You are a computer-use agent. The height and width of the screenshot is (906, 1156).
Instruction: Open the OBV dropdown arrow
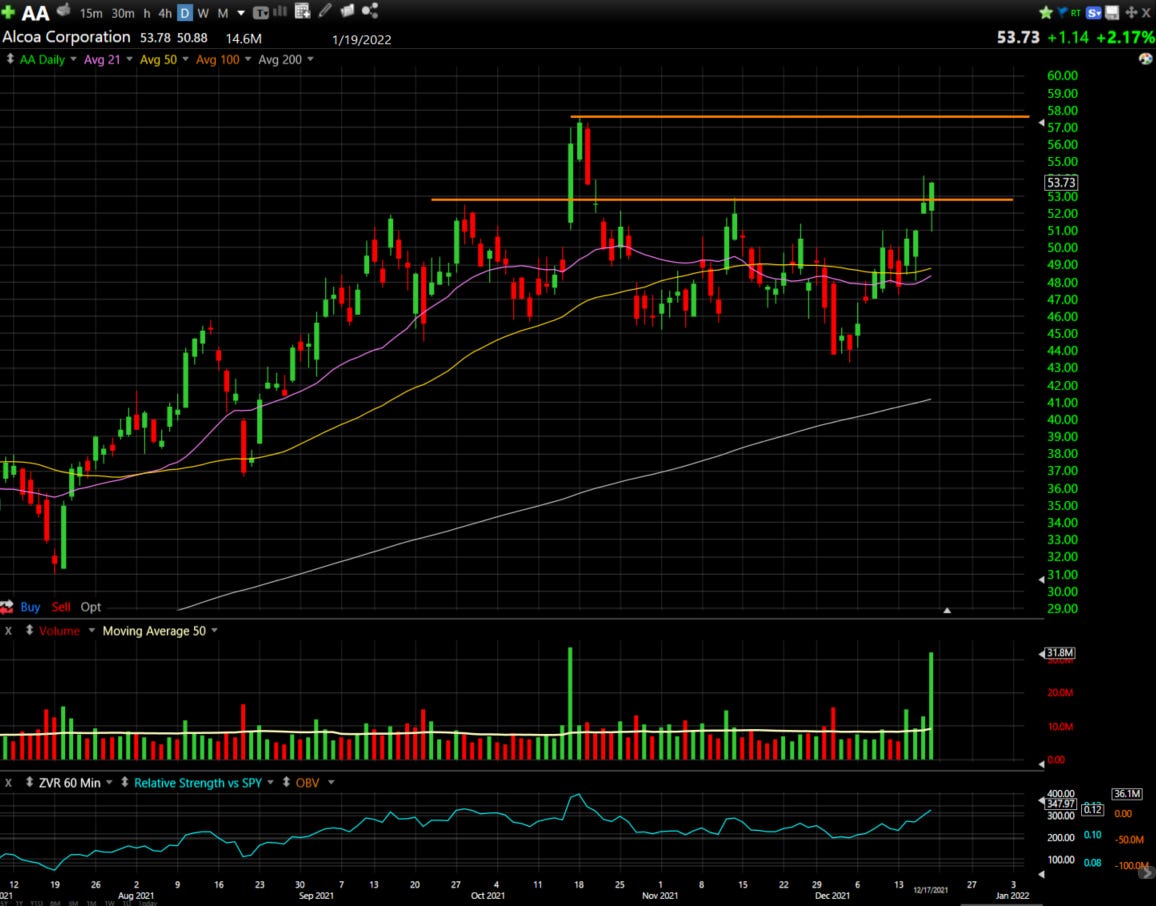(x=331, y=783)
